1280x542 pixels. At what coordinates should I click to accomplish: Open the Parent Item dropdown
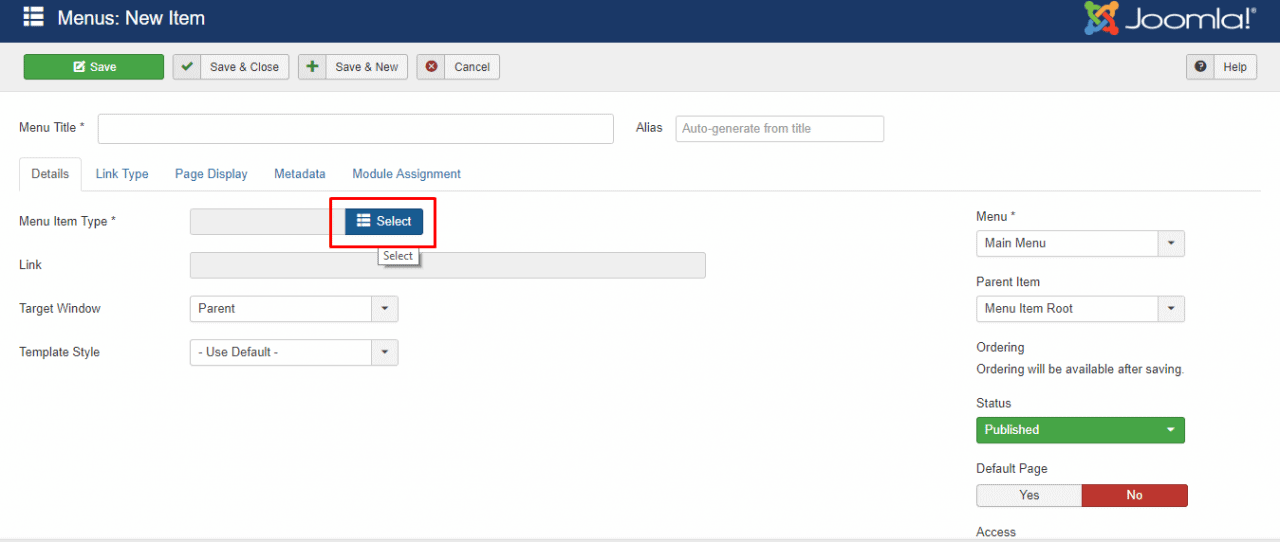tap(1080, 309)
